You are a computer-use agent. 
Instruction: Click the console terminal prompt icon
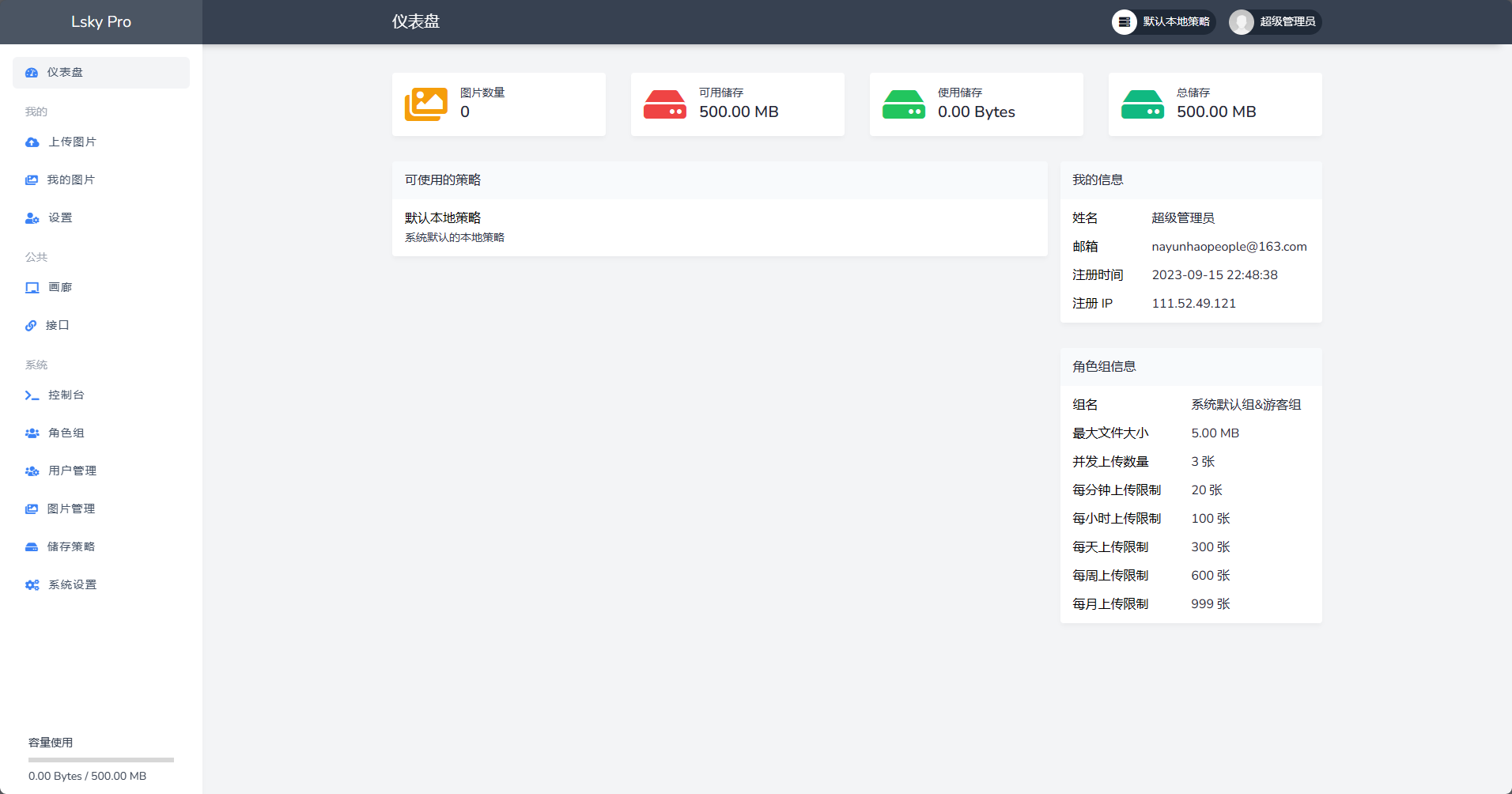pos(32,395)
